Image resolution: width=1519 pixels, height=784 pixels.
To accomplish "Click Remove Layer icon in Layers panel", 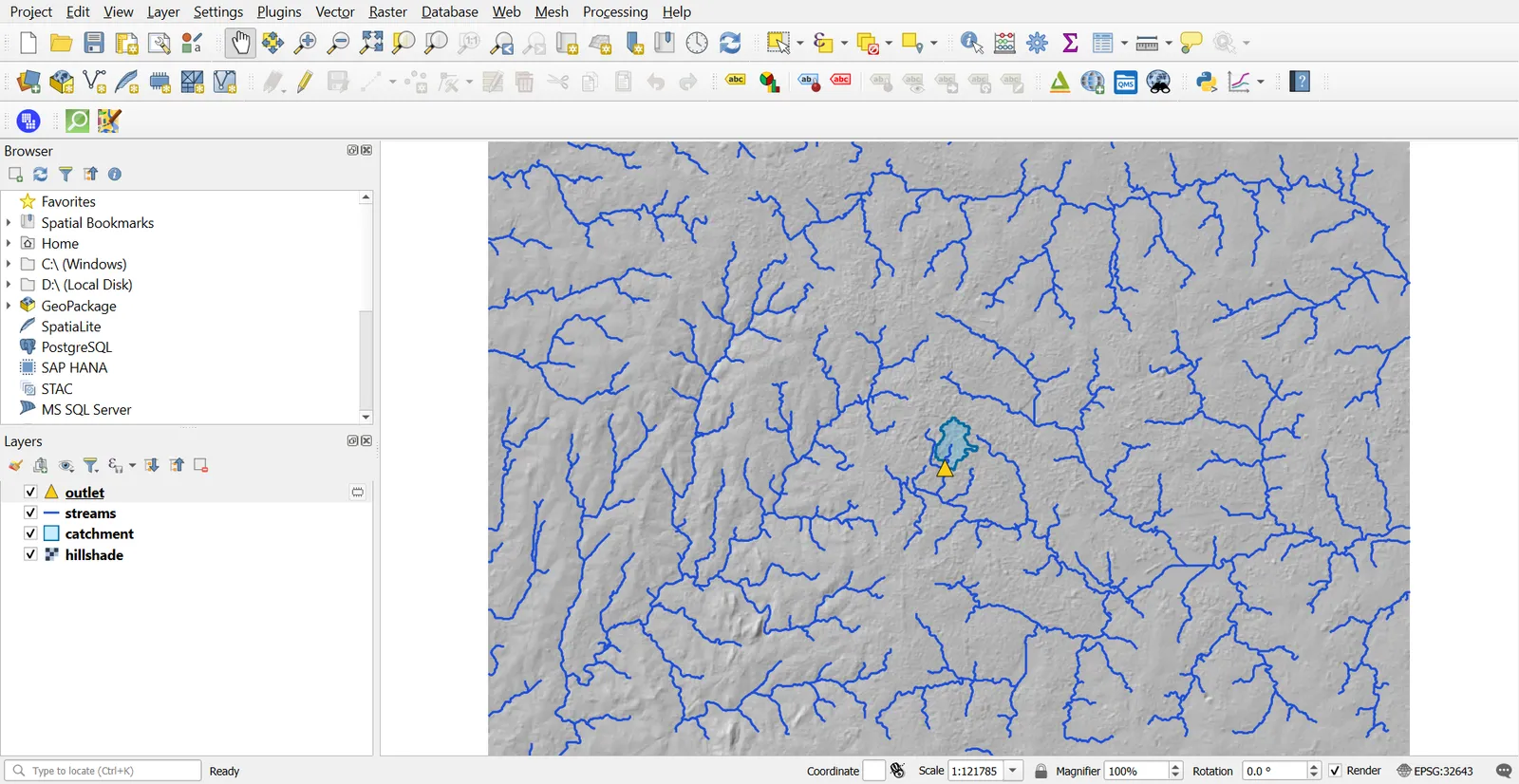I will point(201,465).
